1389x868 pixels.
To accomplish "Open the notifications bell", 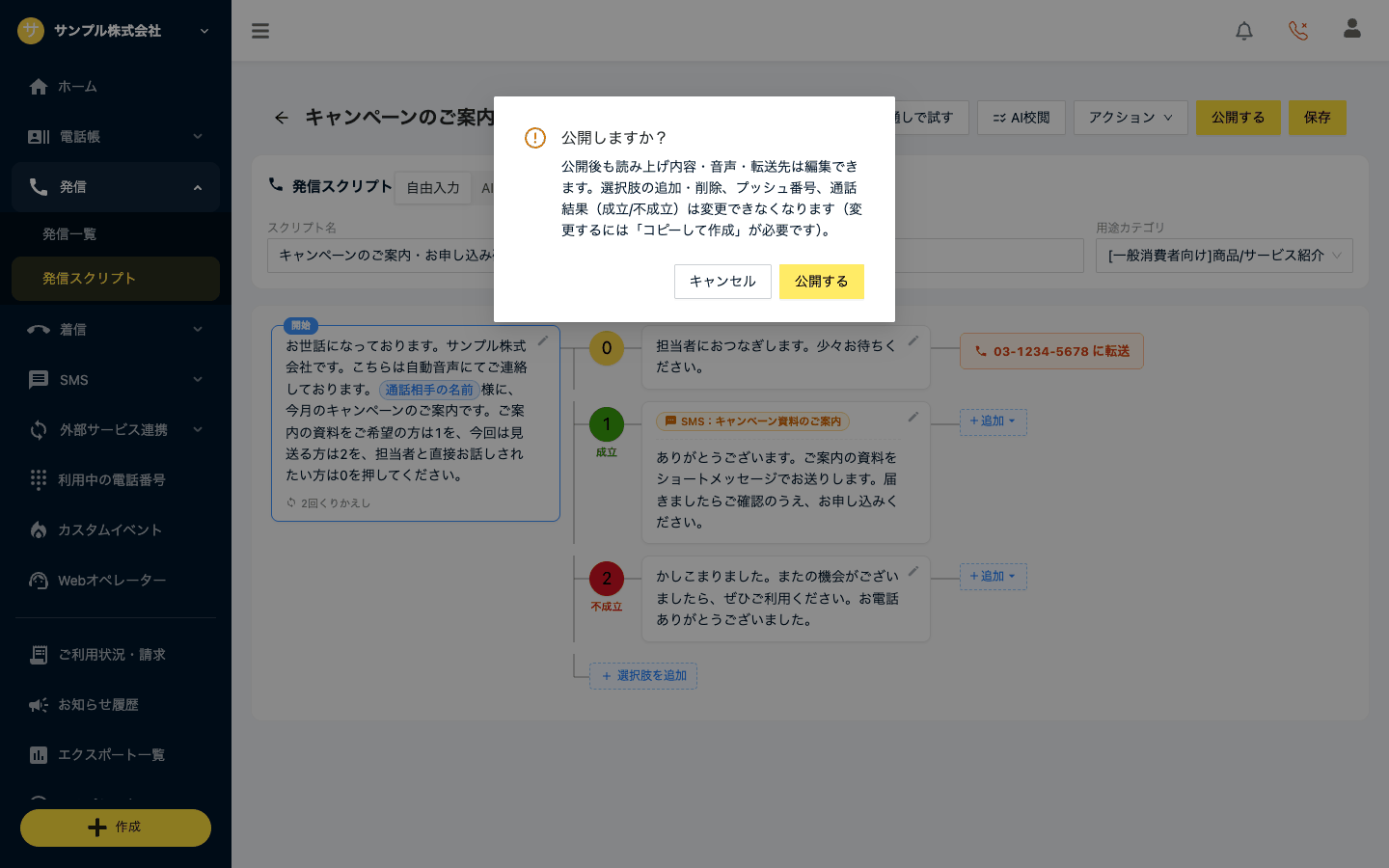I will [1244, 31].
